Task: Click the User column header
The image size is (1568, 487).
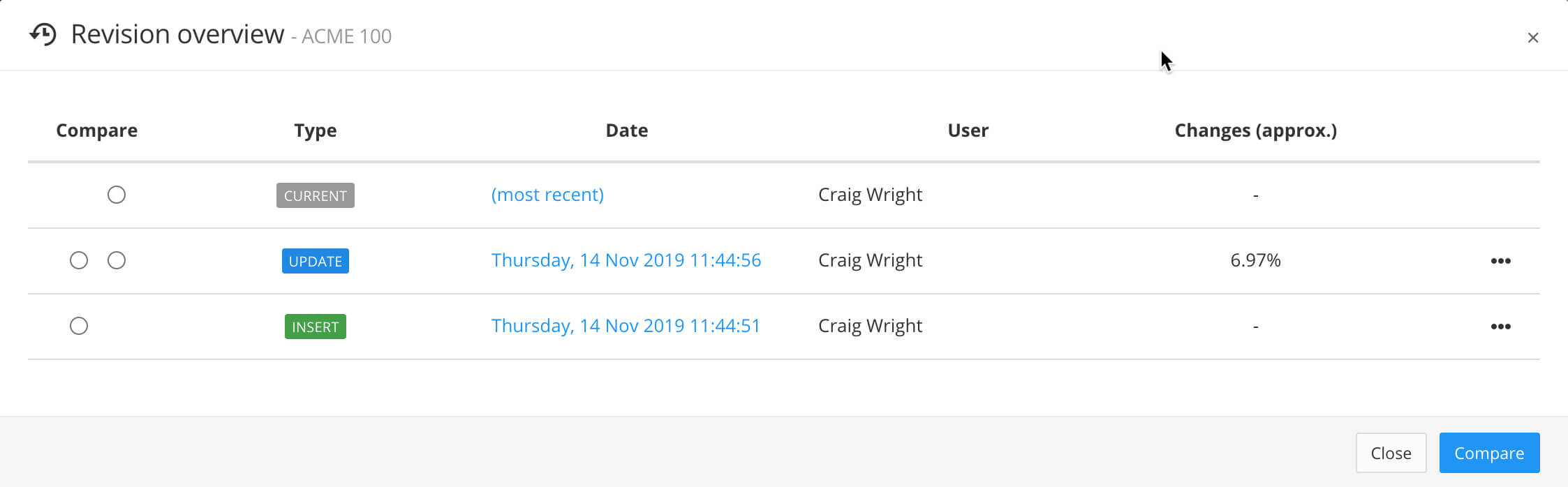Action: point(968,130)
